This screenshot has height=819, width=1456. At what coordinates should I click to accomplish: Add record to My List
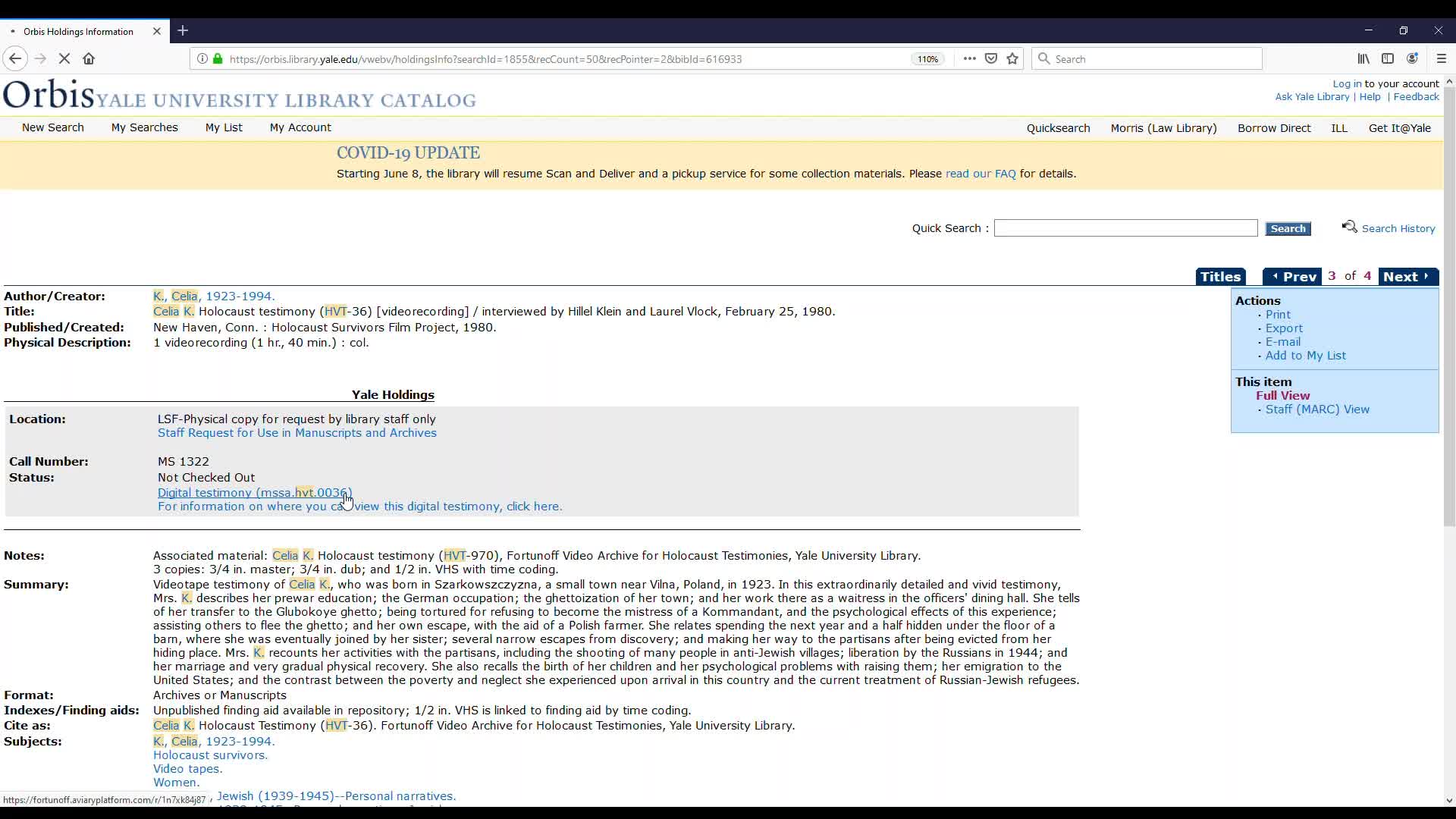coord(1305,356)
